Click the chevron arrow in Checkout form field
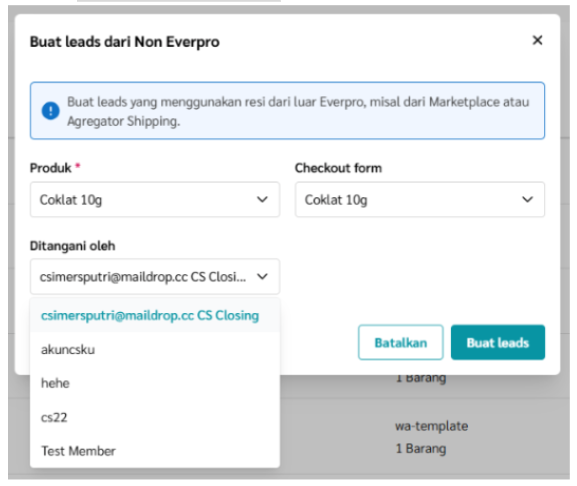Image resolution: width=577 pixels, height=486 pixels. tap(527, 199)
